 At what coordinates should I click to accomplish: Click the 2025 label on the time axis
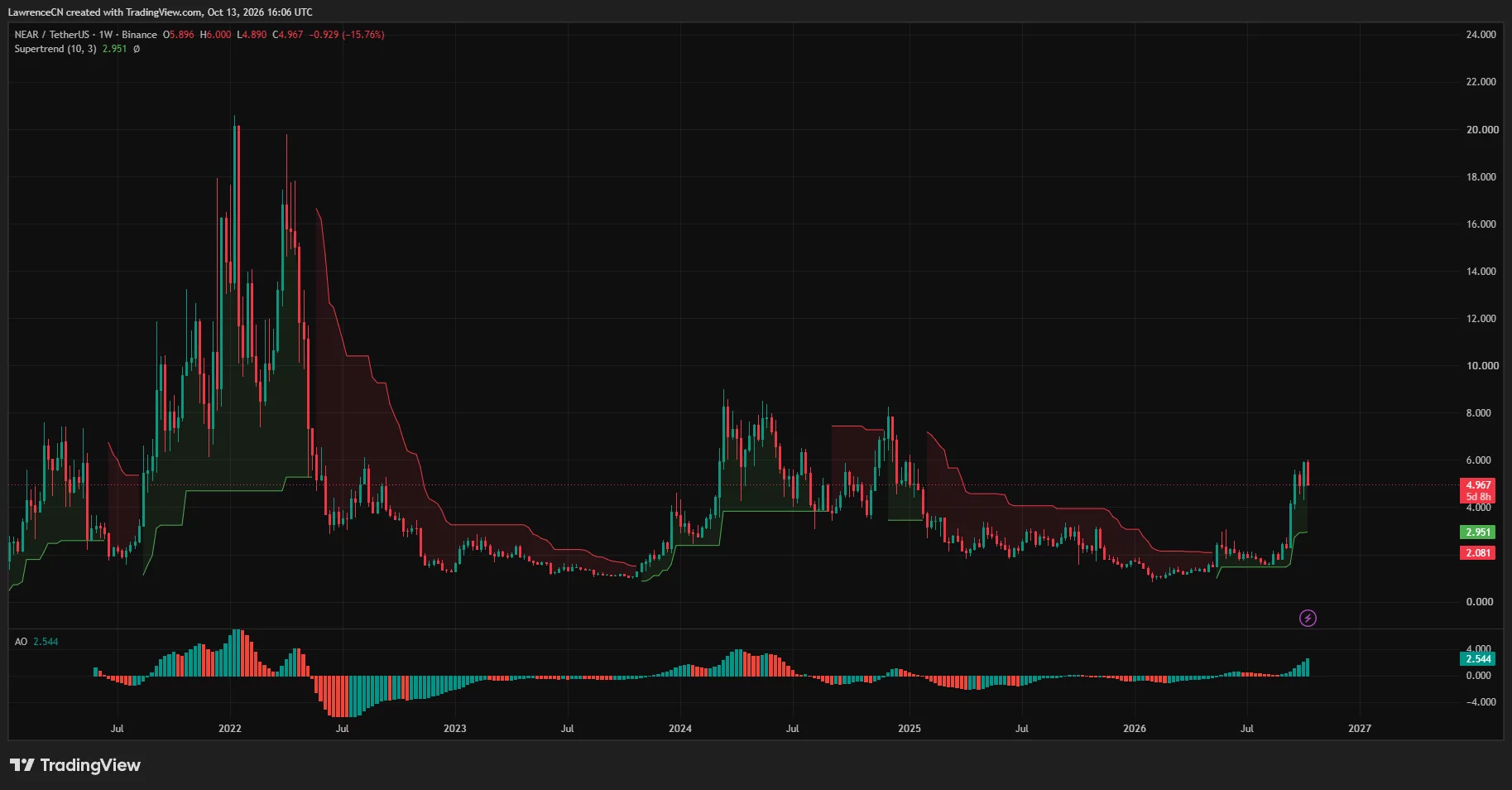pos(910,729)
